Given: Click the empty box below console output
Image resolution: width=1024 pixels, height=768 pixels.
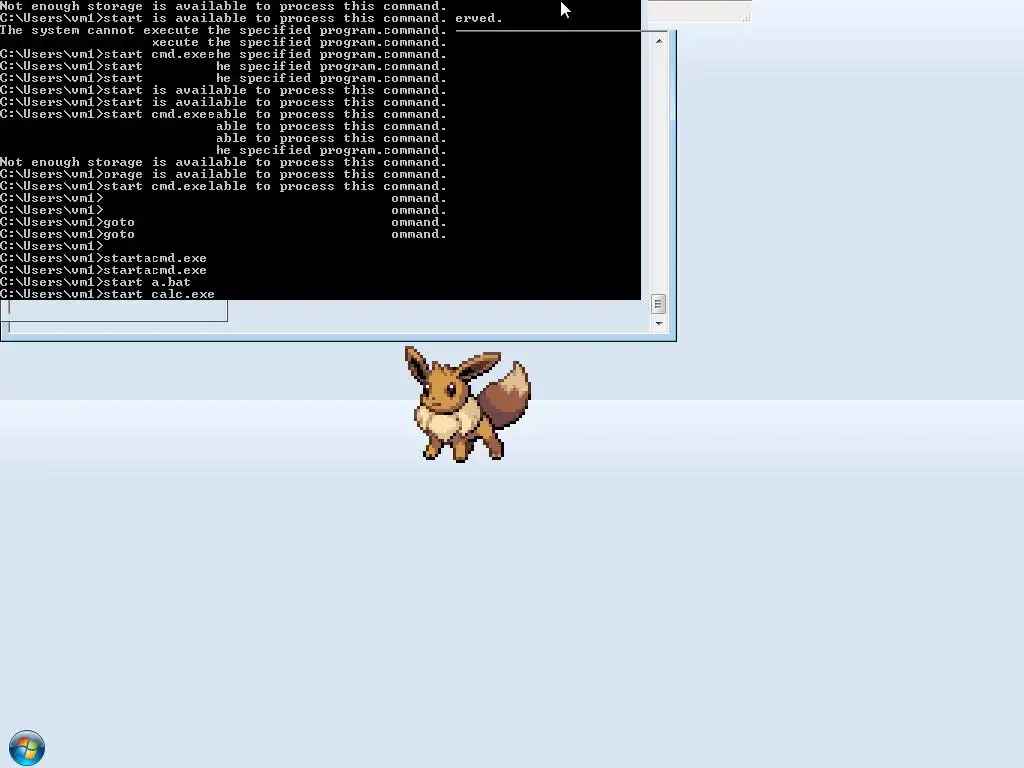Looking at the screenshot, I should point(114,311).
